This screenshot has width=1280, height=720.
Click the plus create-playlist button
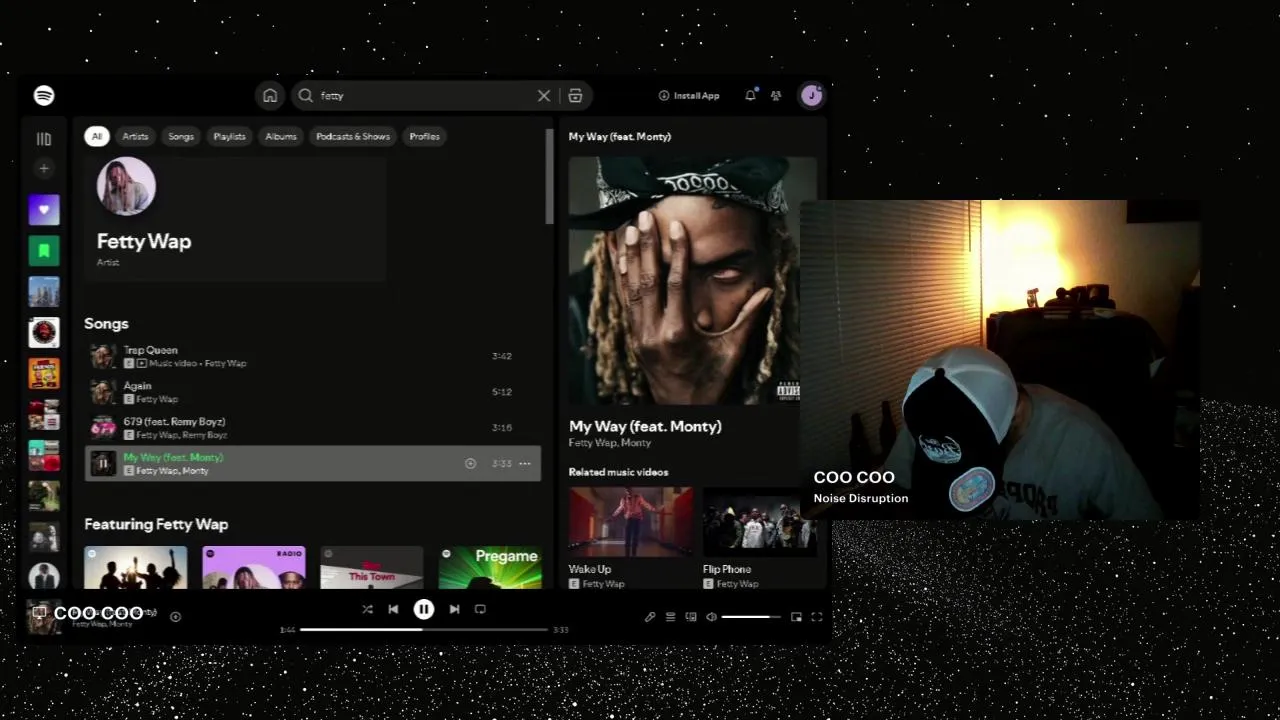(x=44, y=169)
